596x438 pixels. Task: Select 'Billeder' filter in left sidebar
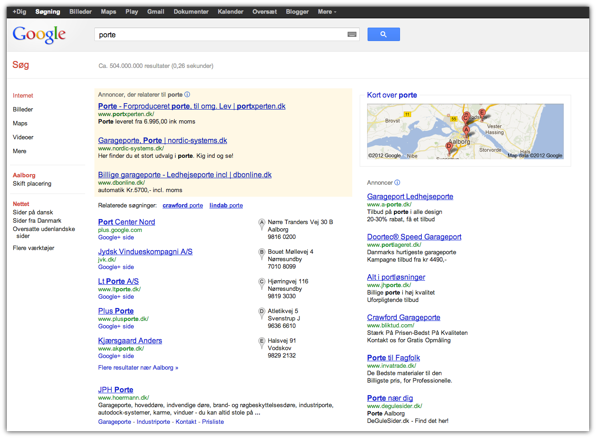(x=23, y=110)
